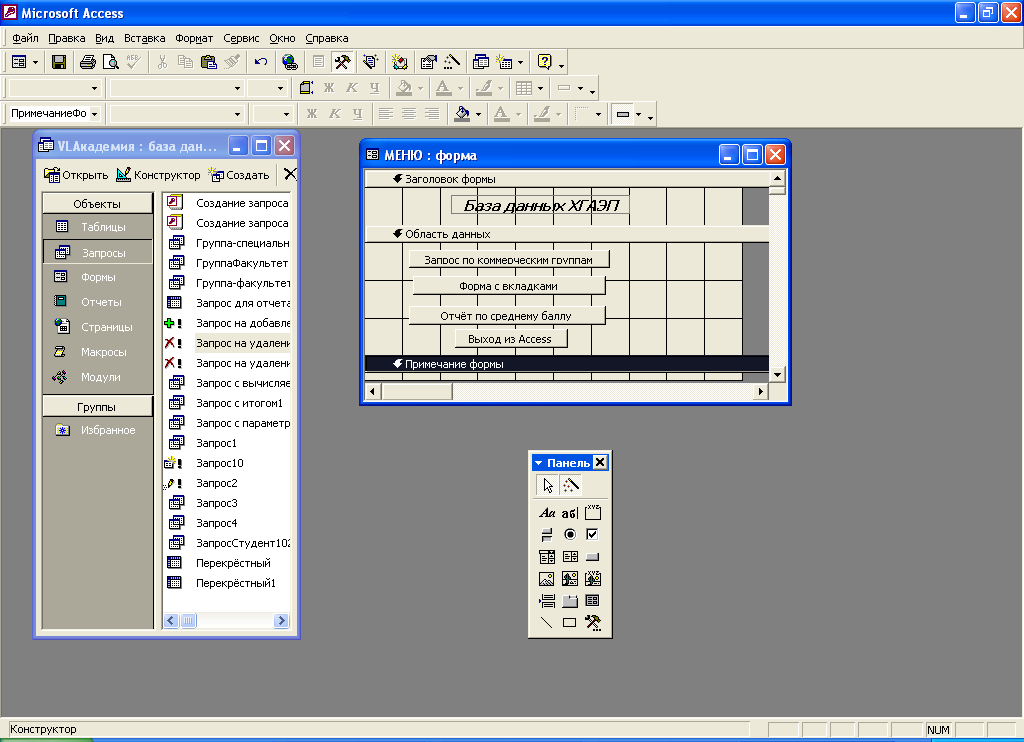Click the Help question mark icon
Viewport: 1024px width, 742px height.
coord(545,62)
